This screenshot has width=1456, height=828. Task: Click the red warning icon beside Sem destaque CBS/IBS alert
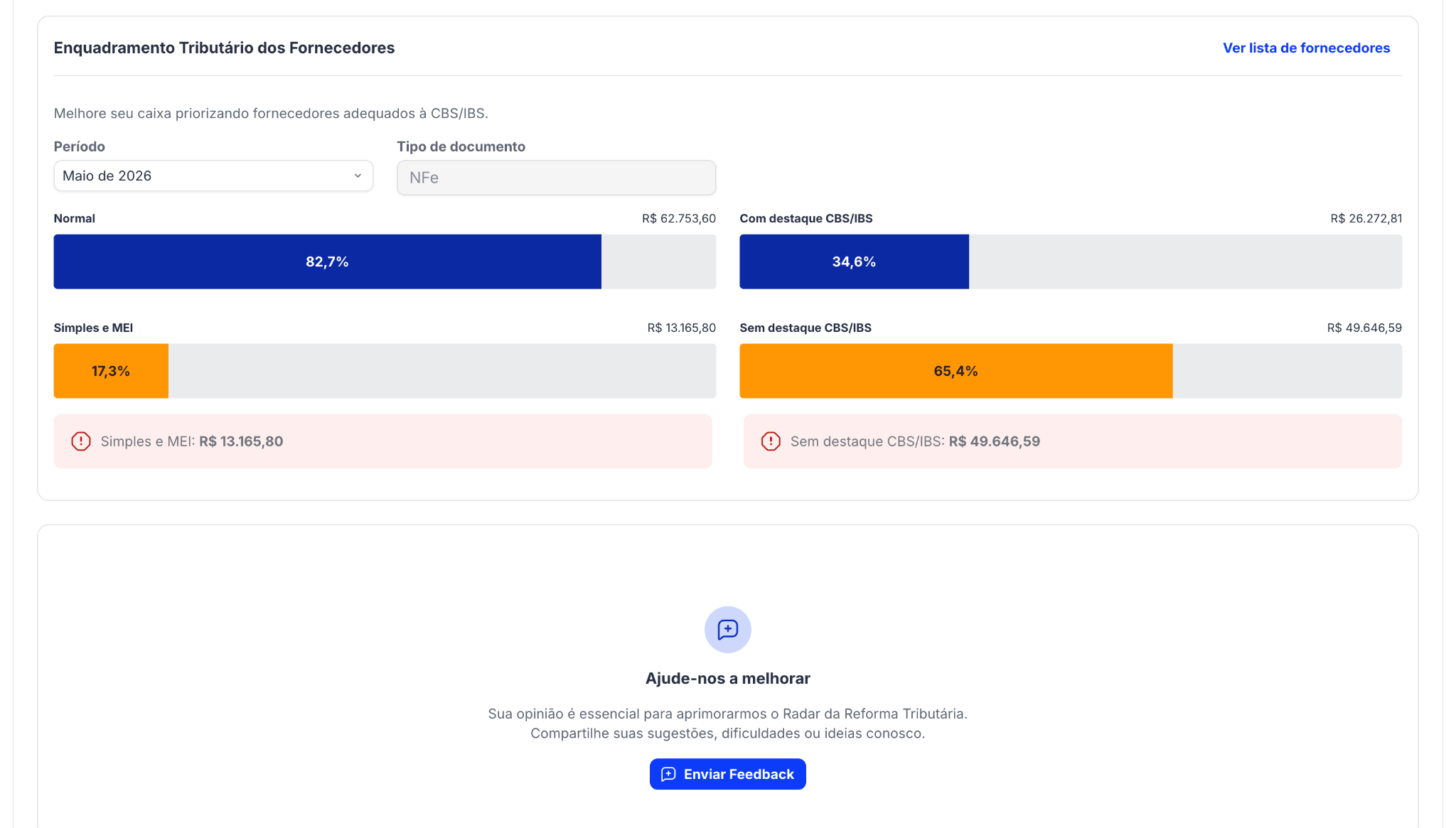point(771,441)
